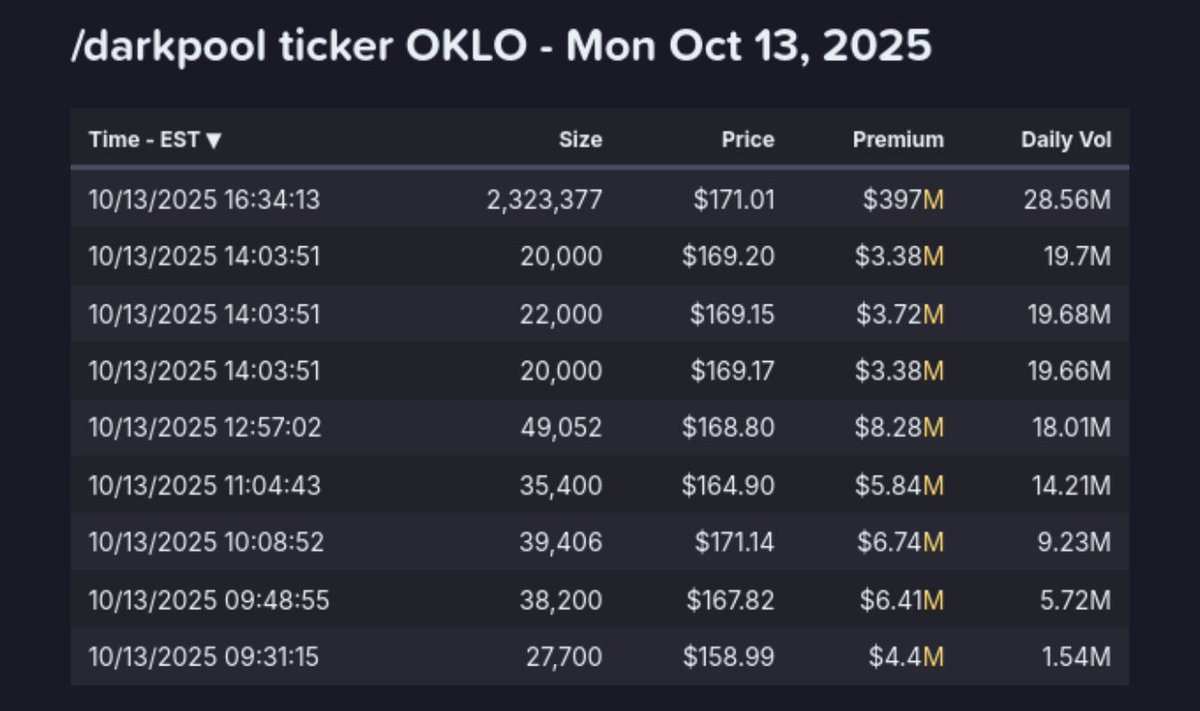Select the 11:04:43 trade row timestamp

tap(204, 486)
